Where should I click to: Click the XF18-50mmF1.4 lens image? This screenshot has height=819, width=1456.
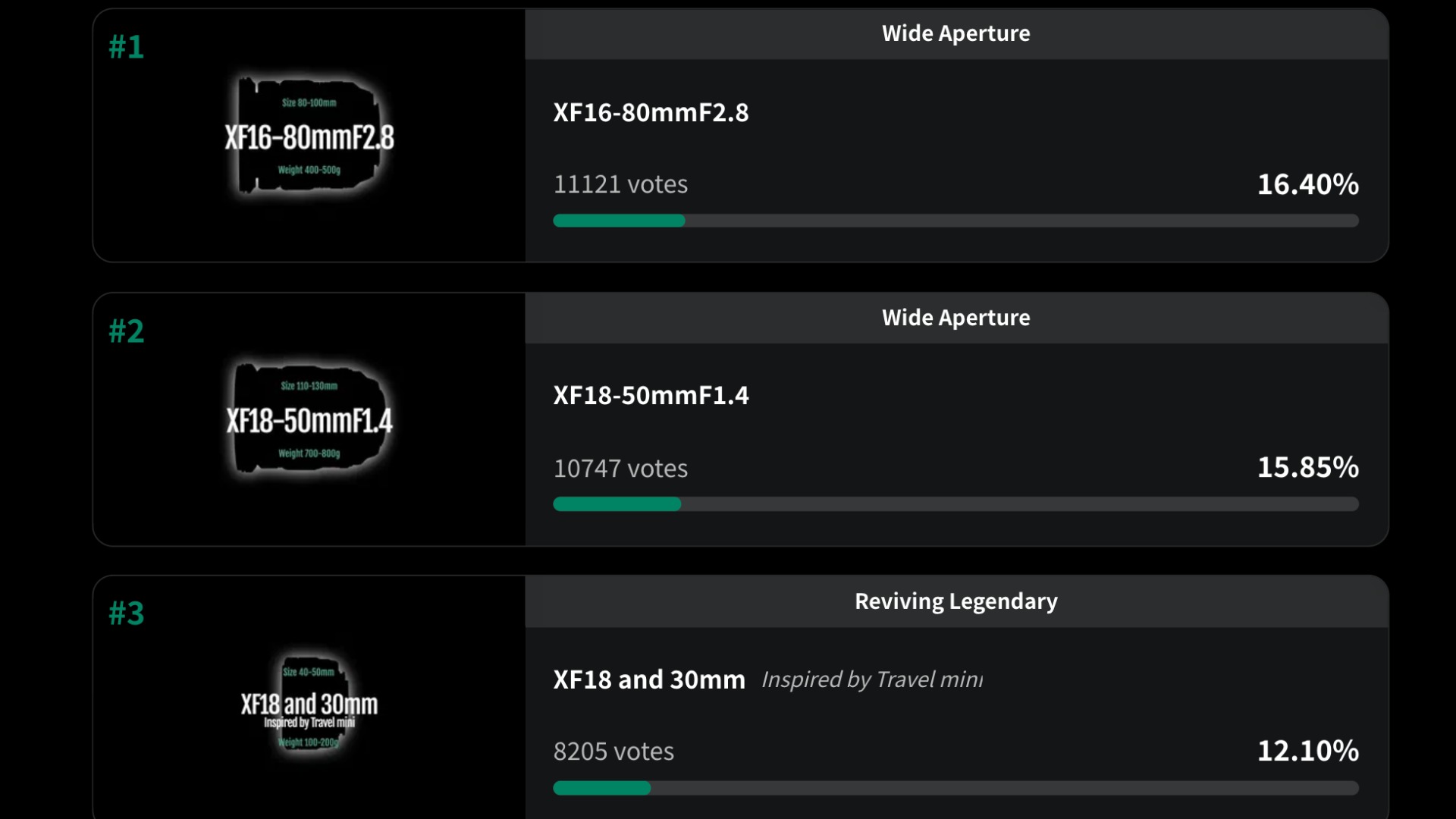309,419
